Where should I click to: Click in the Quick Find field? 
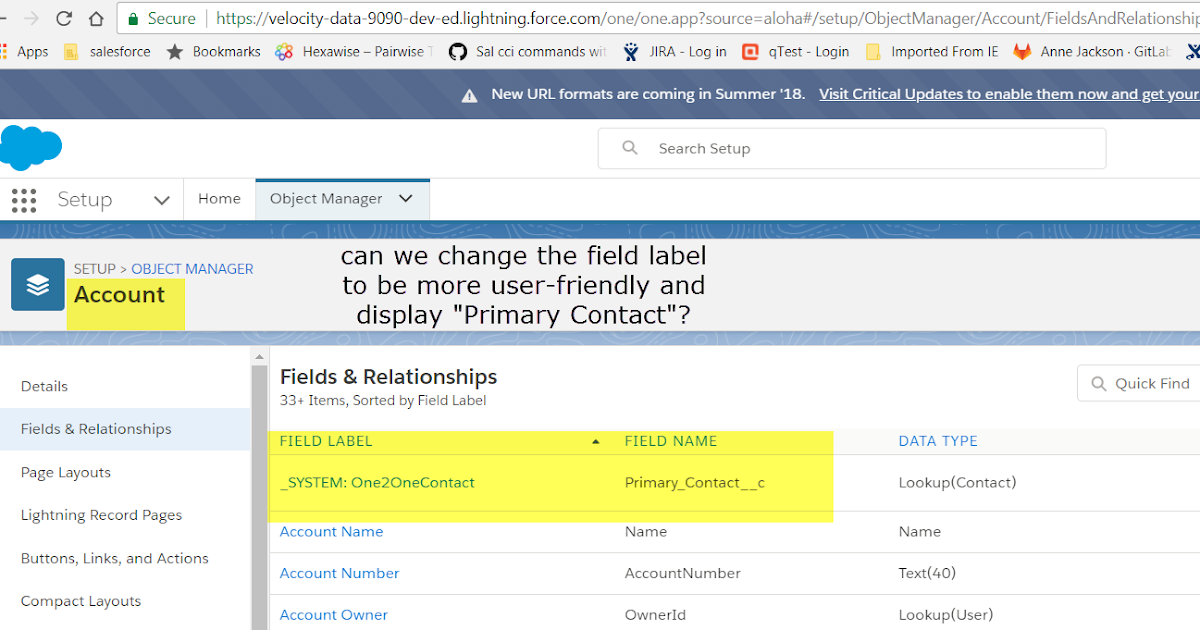1138,383
